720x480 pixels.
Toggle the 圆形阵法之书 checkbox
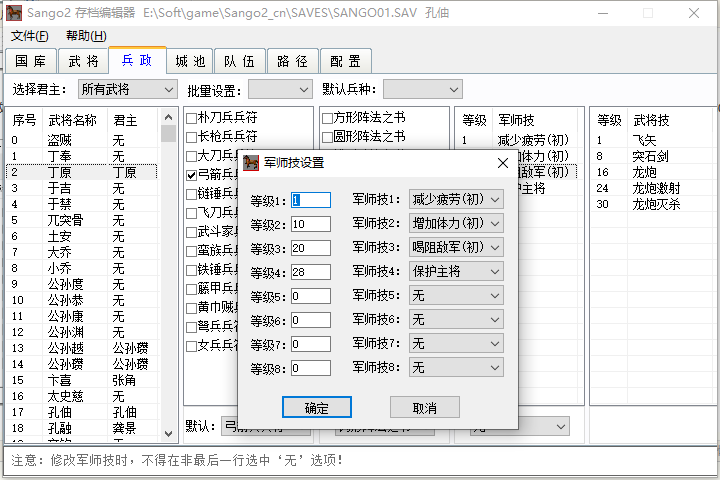[327, 137]
